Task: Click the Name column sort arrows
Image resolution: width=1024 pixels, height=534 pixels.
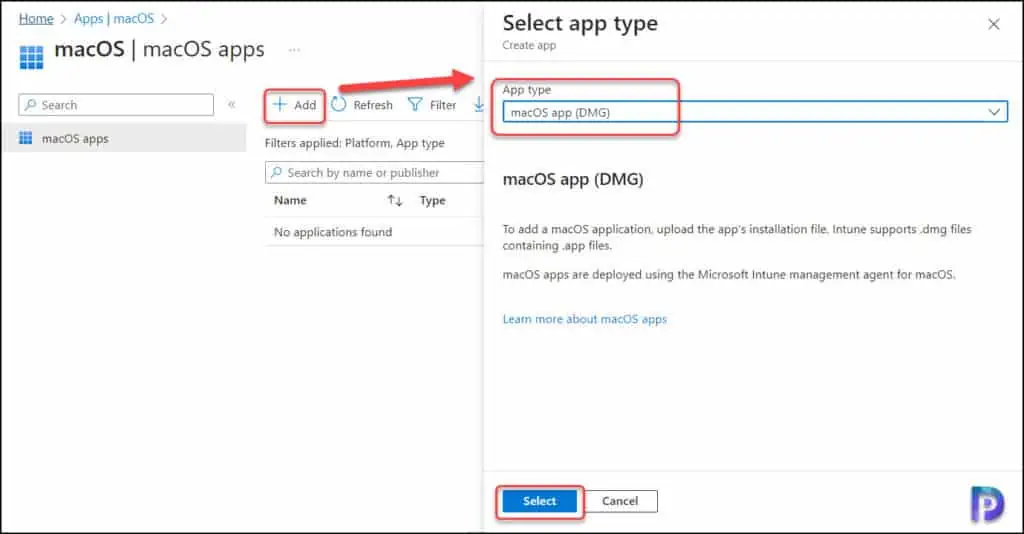Action: [x=394, y=200]
